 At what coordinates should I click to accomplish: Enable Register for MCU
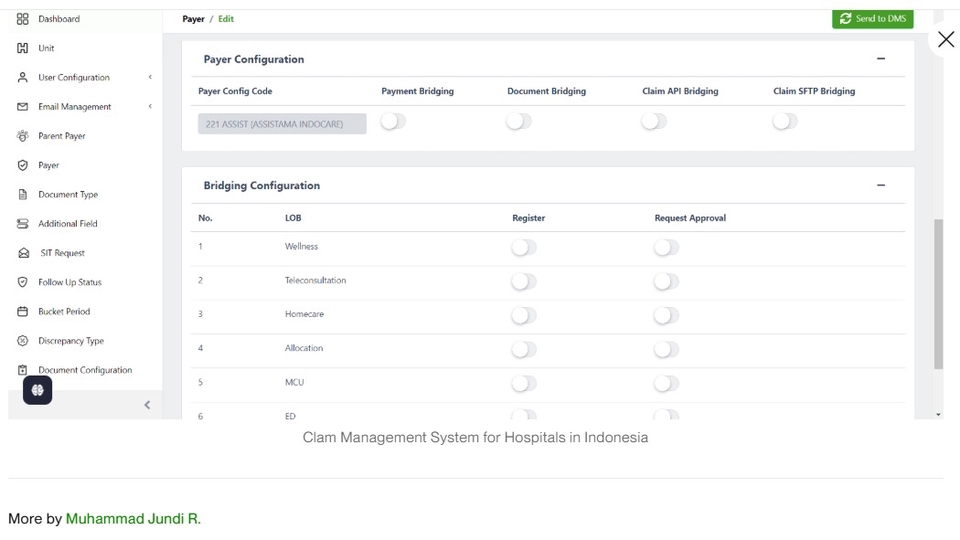tap(524, 384)
